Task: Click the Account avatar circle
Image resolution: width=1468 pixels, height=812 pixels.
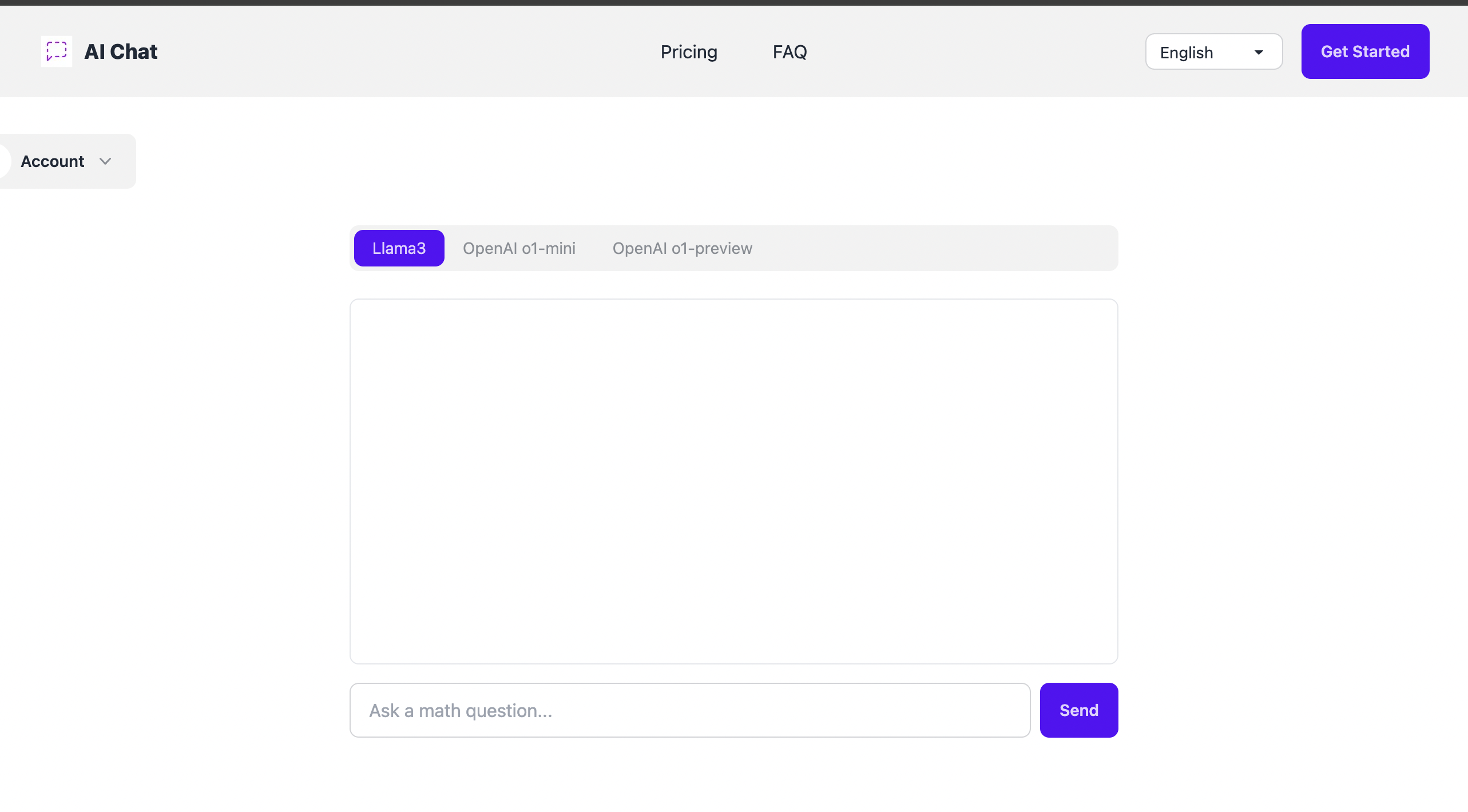Action: click(x=5, y=161)
